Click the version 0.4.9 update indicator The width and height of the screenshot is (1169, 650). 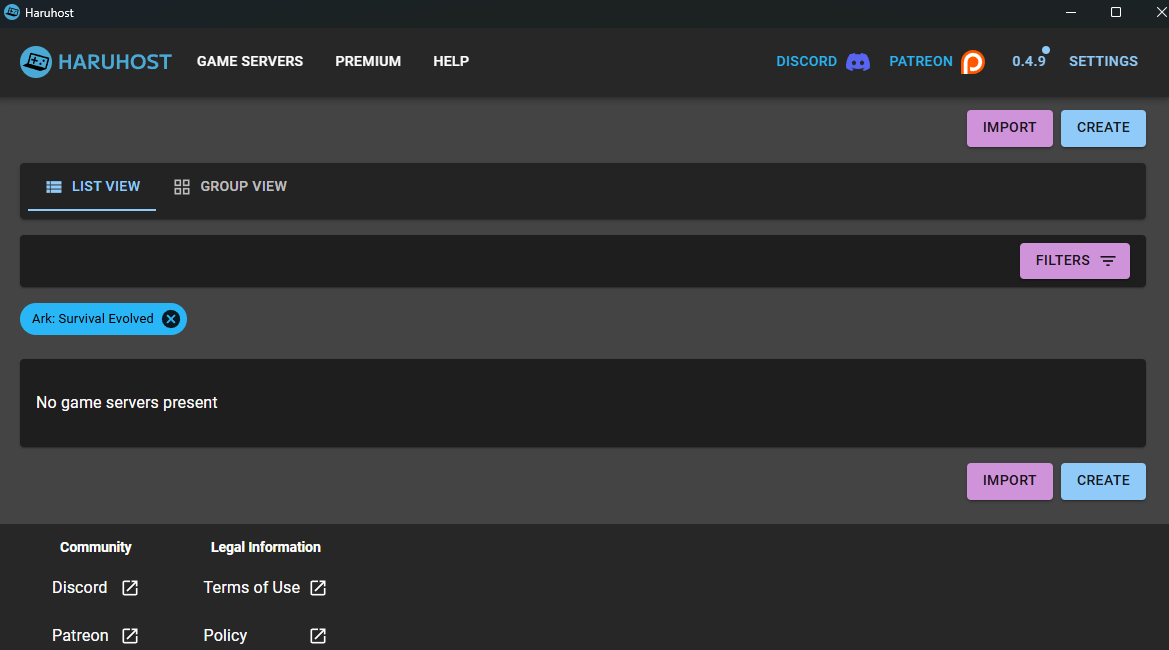click(x=1030, y=60)
